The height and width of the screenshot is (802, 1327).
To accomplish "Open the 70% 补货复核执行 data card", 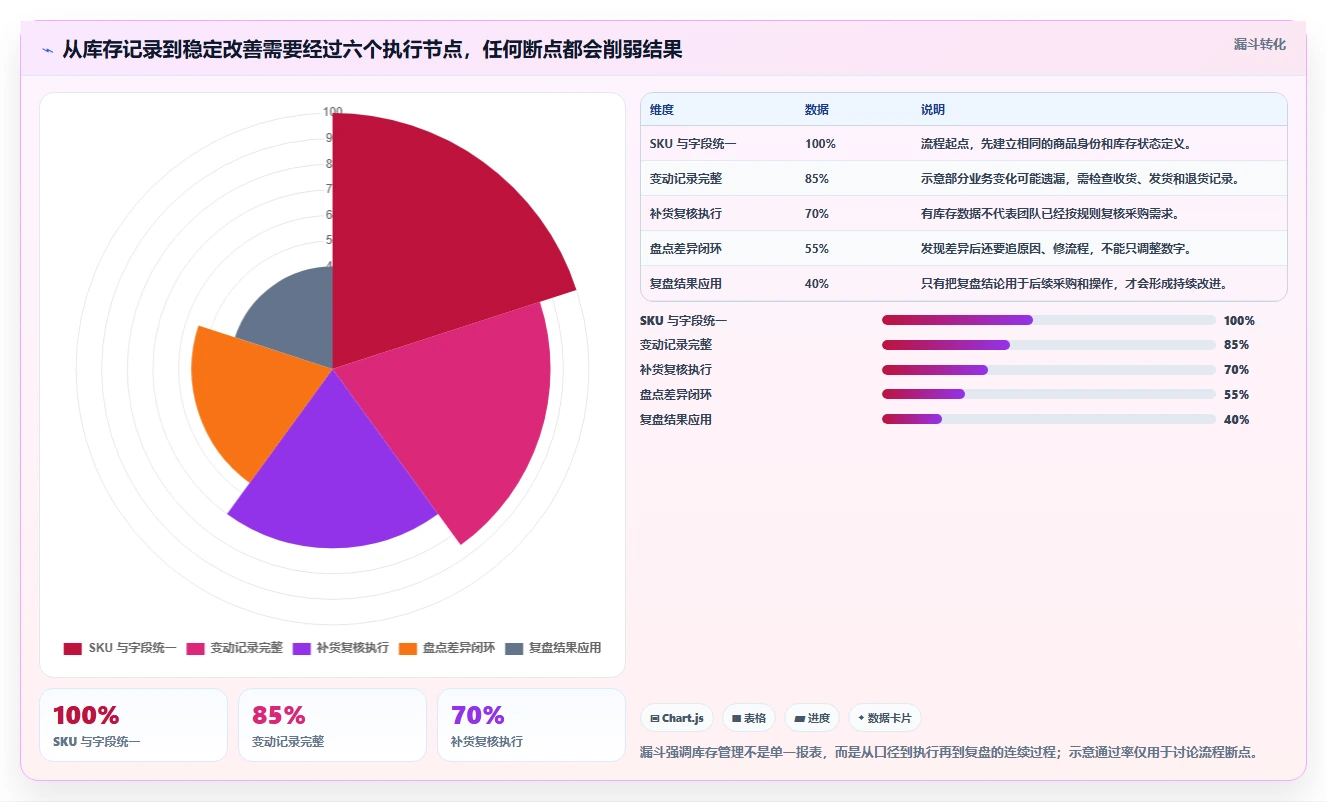I will click(x=531, y=725).
